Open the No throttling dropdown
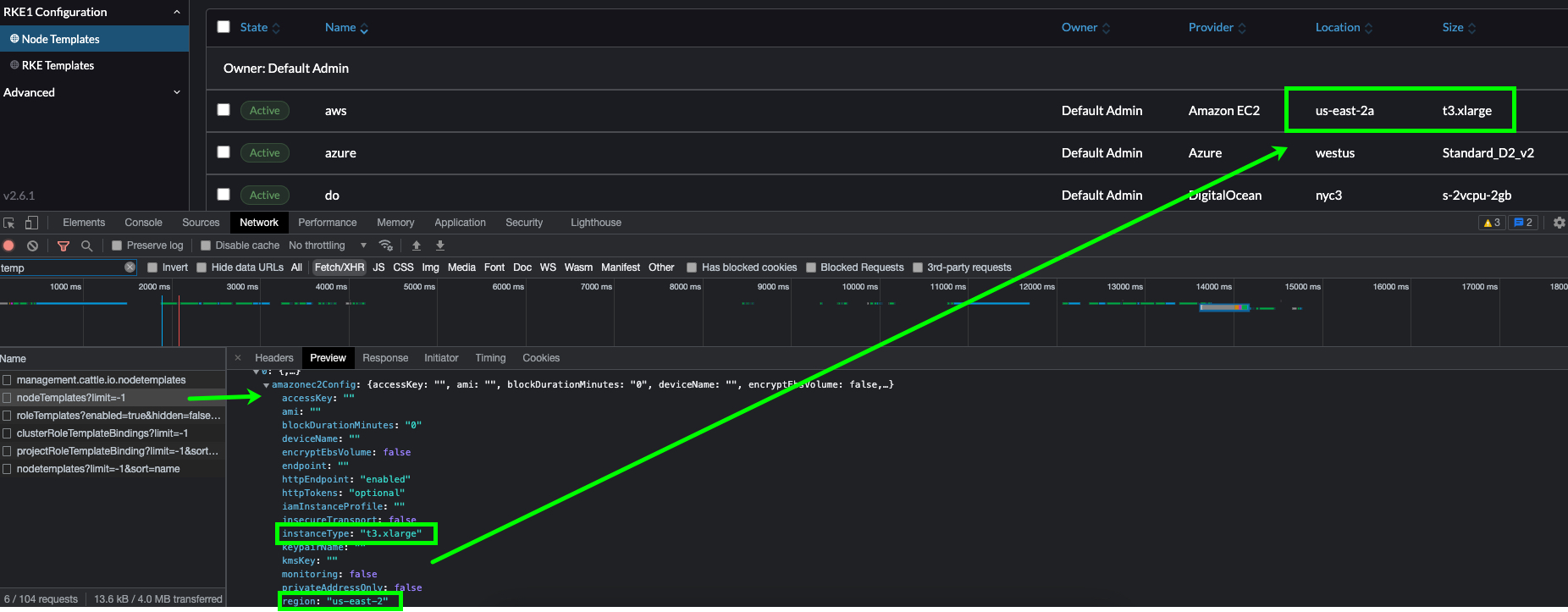 click(328, 245)
